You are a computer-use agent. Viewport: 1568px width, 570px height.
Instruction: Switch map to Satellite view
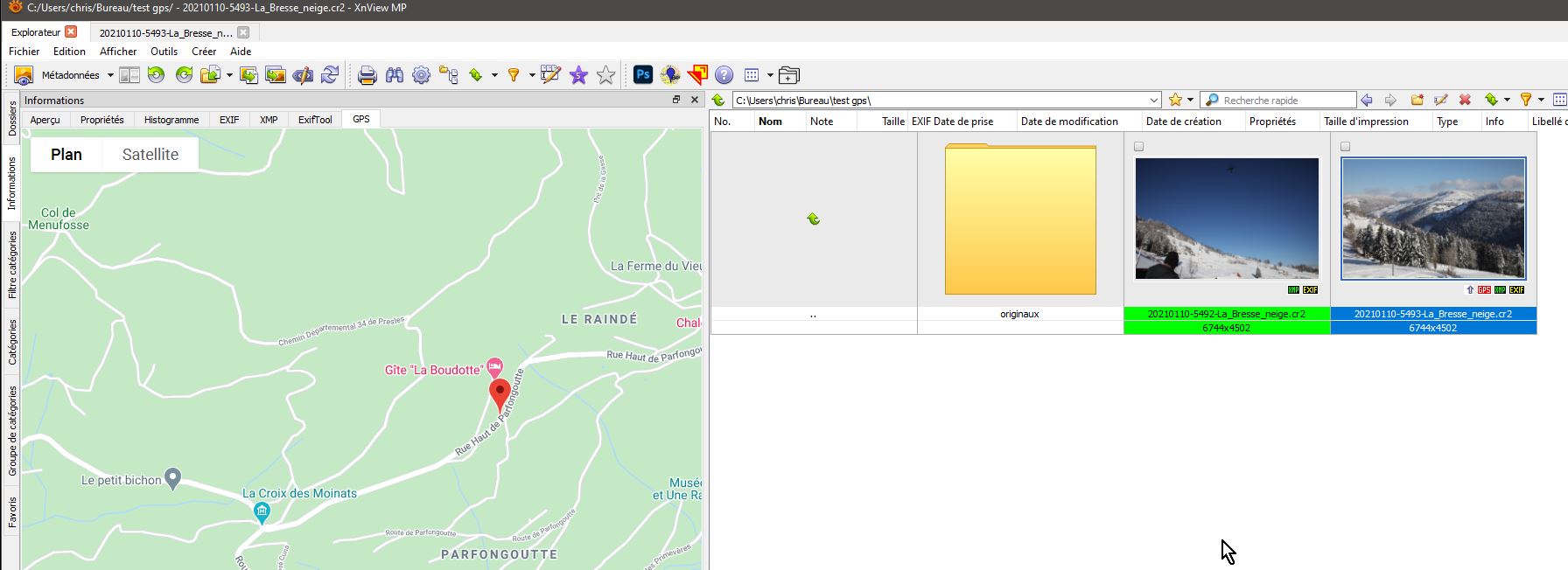[150, 155]
